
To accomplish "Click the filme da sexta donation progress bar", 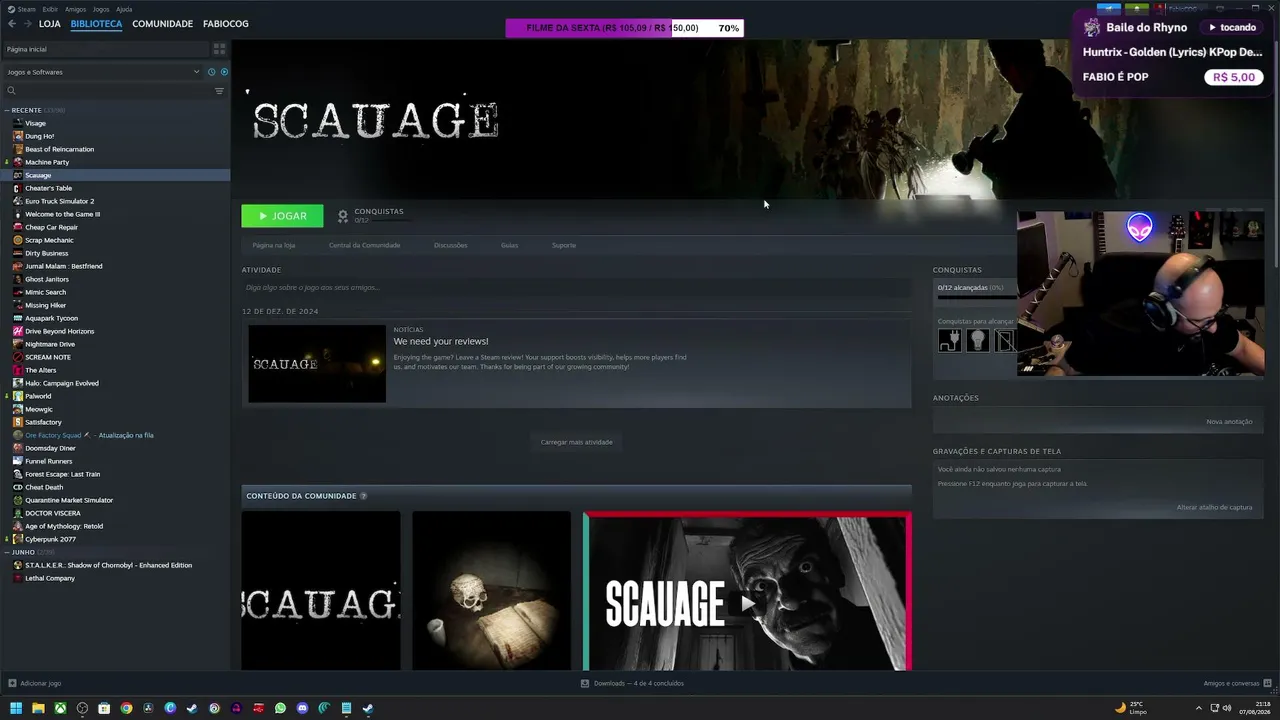I will [625, 28].
